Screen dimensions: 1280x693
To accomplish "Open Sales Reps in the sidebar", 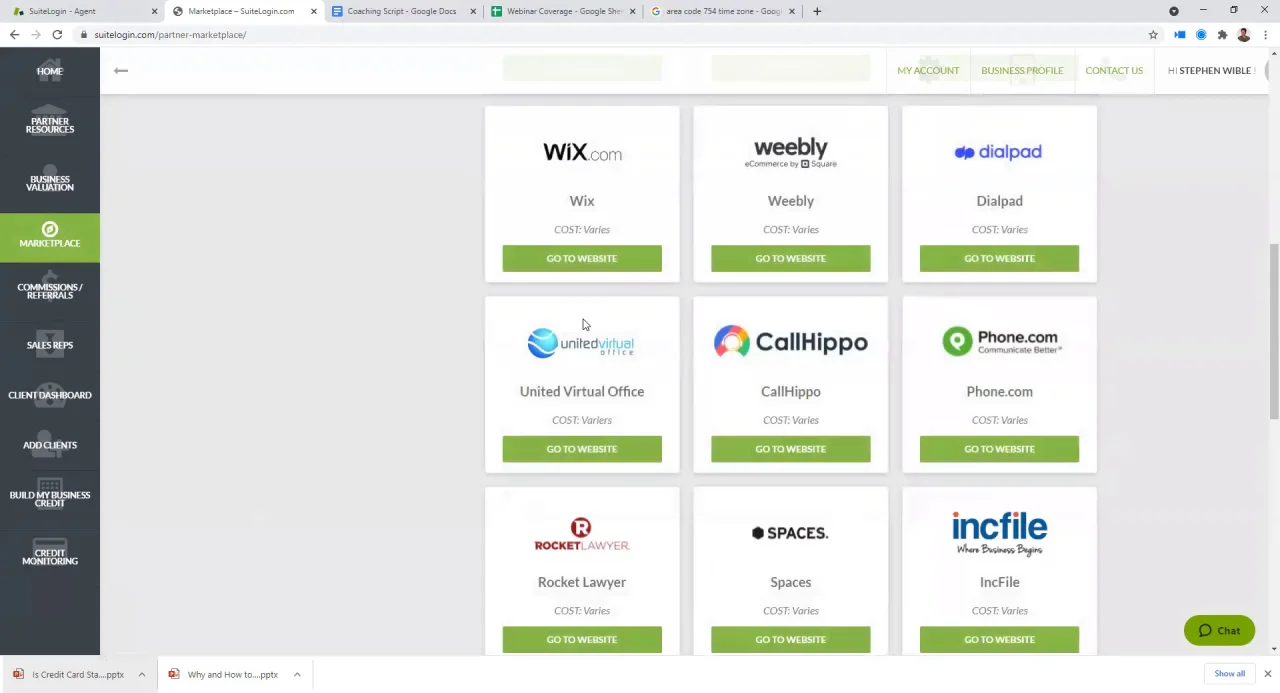I will coord(50,345).
